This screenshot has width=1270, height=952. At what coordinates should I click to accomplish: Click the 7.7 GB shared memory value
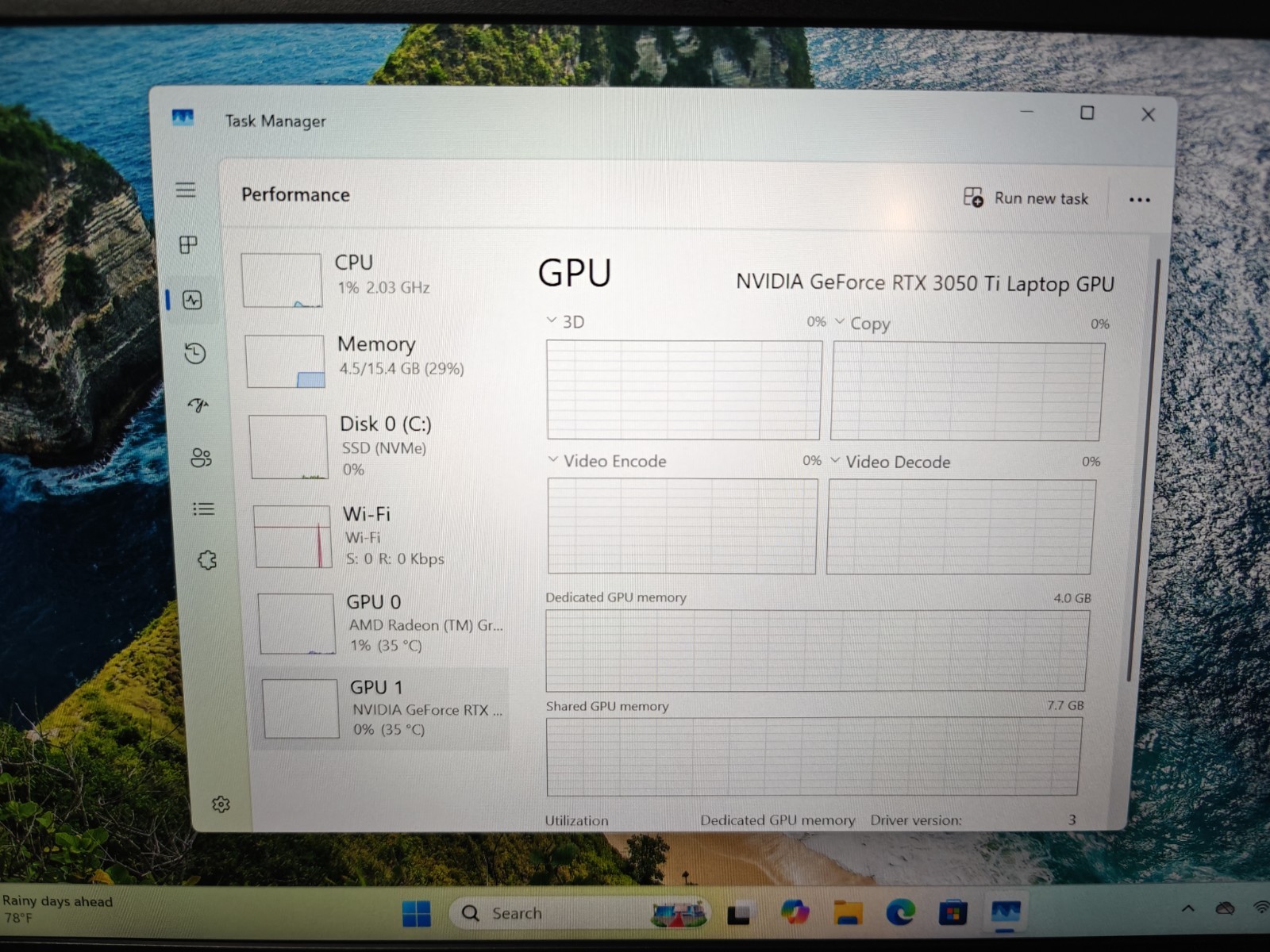[x=1065, y=705]
